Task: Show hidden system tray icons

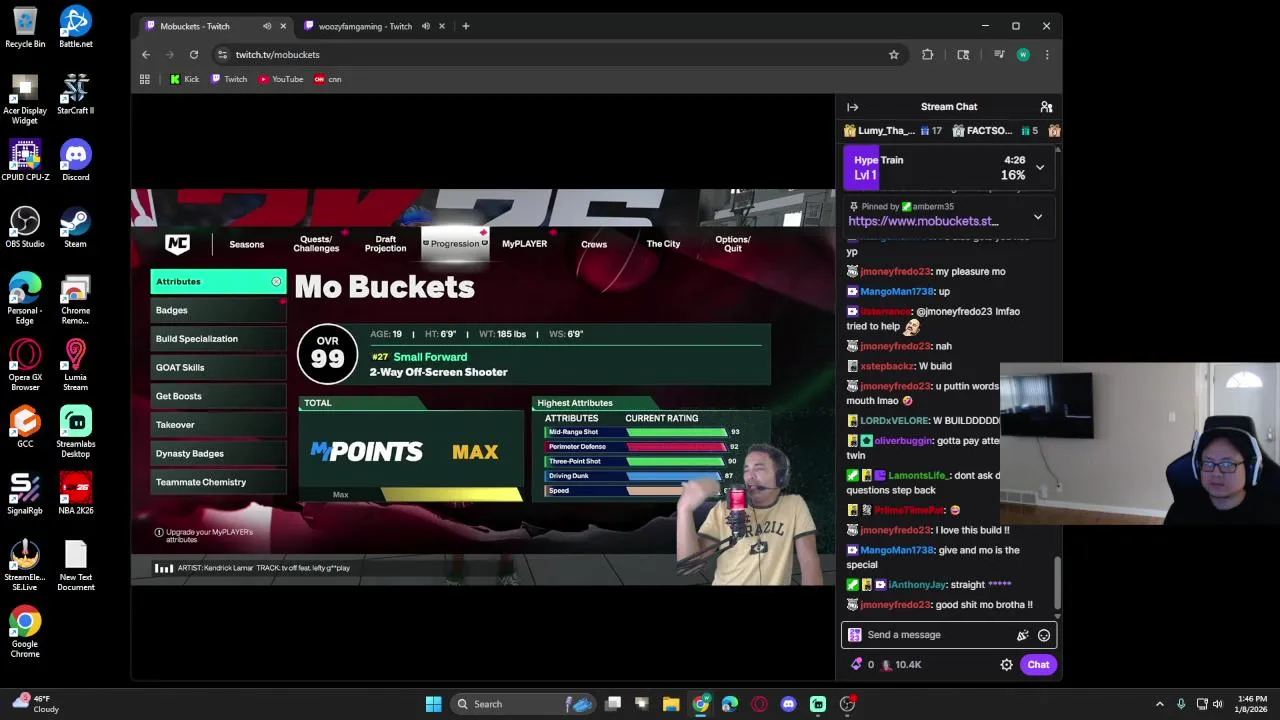Action: (1159, 704)
